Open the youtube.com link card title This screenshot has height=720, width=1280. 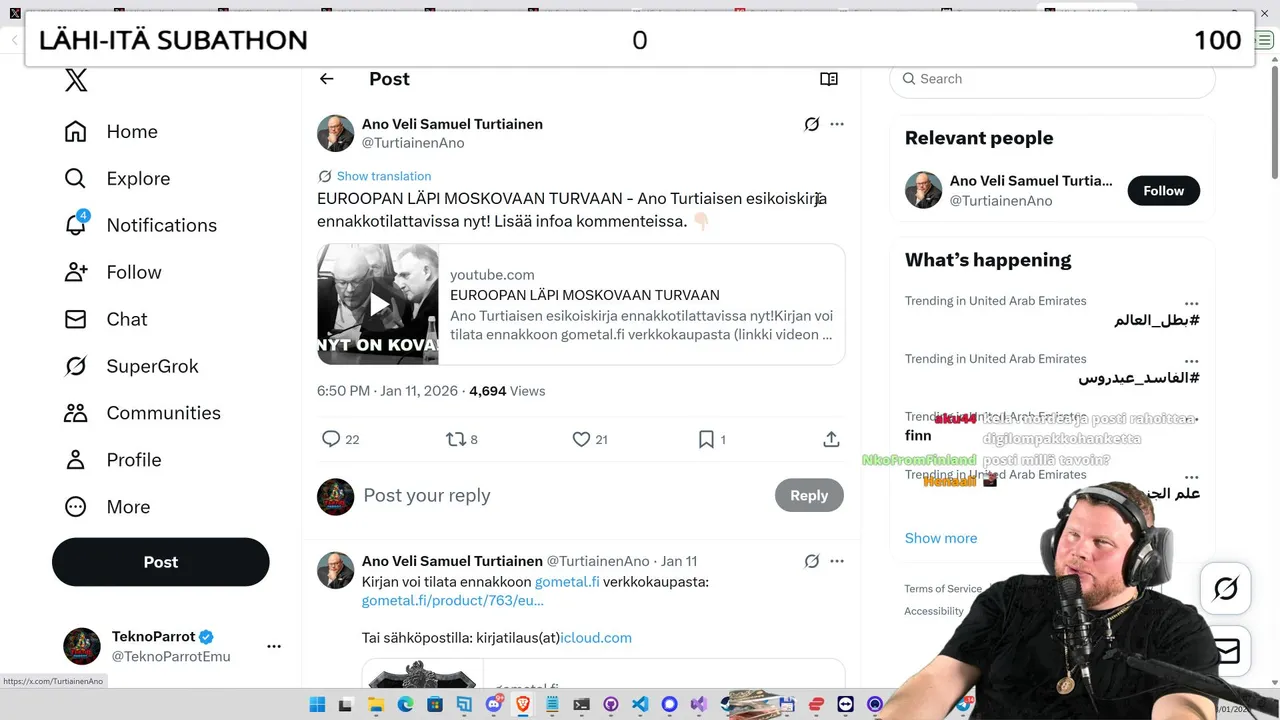585,295
